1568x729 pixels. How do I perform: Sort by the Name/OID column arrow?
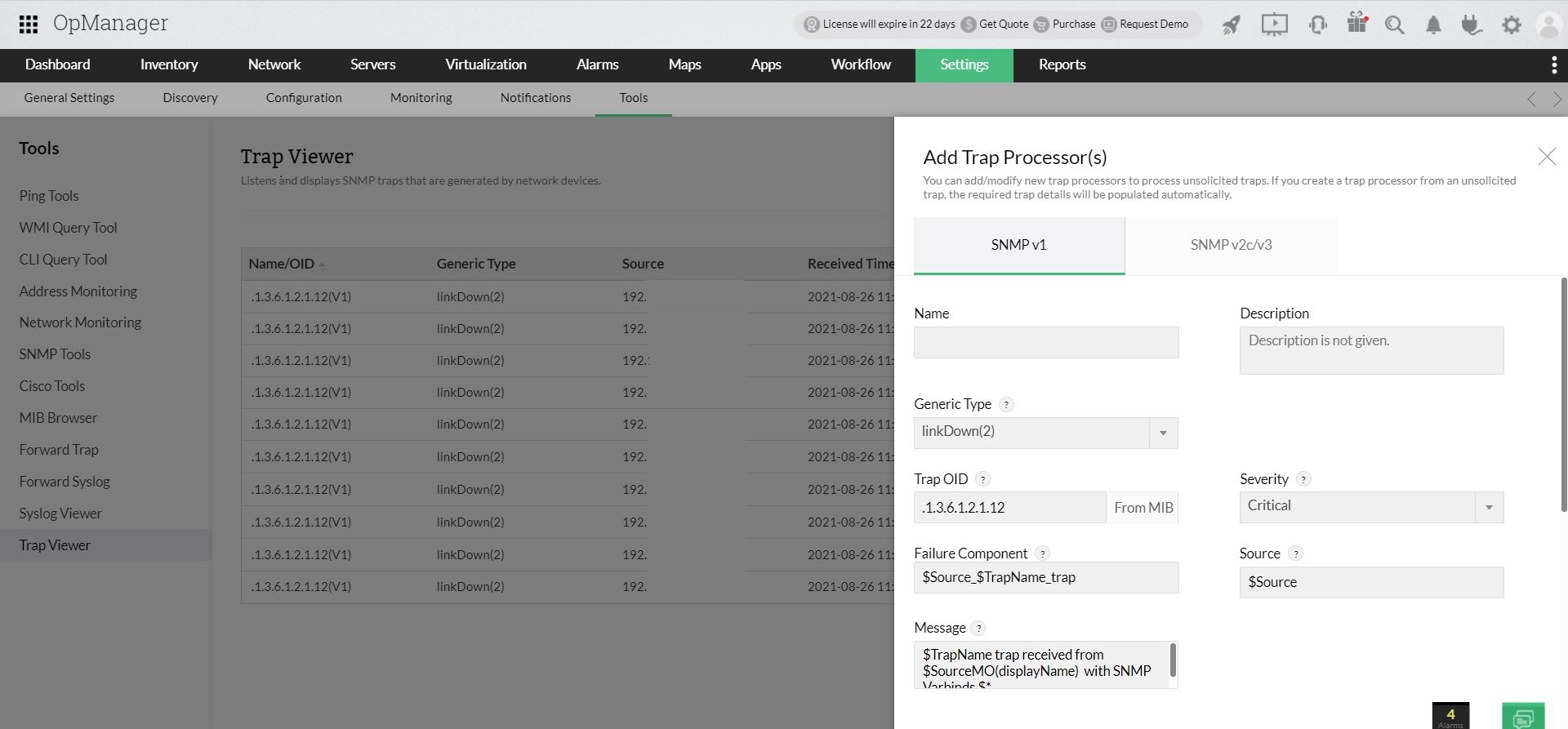point(322,264)
